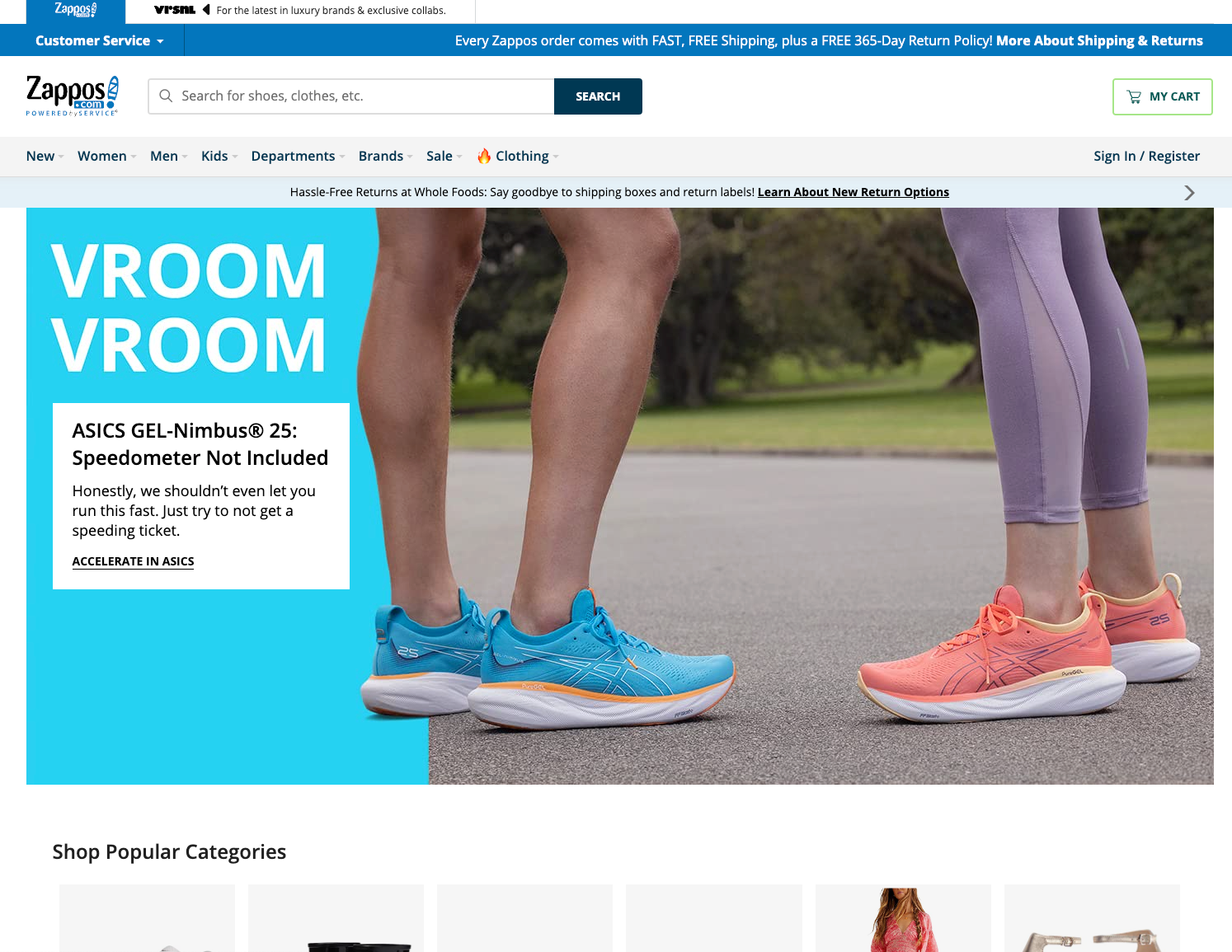Expand the Customer Service dropdown
This screenshot has width=1232, height=952.
[x=99, y=40]
